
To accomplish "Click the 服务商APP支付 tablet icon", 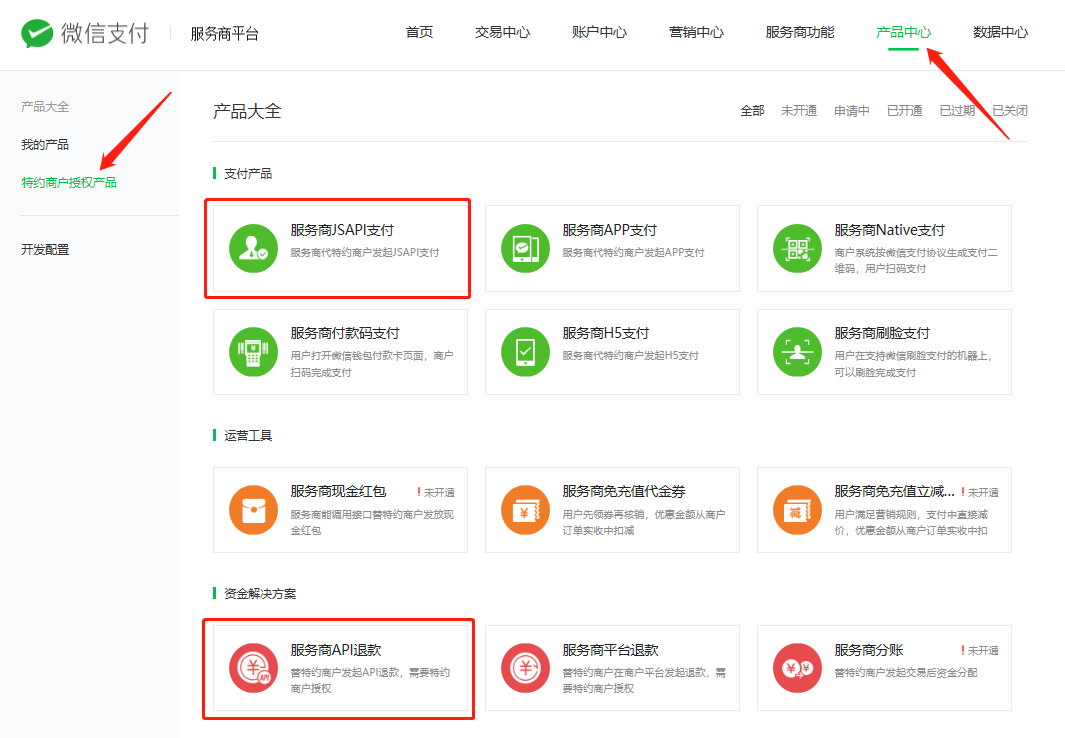I will pos(525,248).
